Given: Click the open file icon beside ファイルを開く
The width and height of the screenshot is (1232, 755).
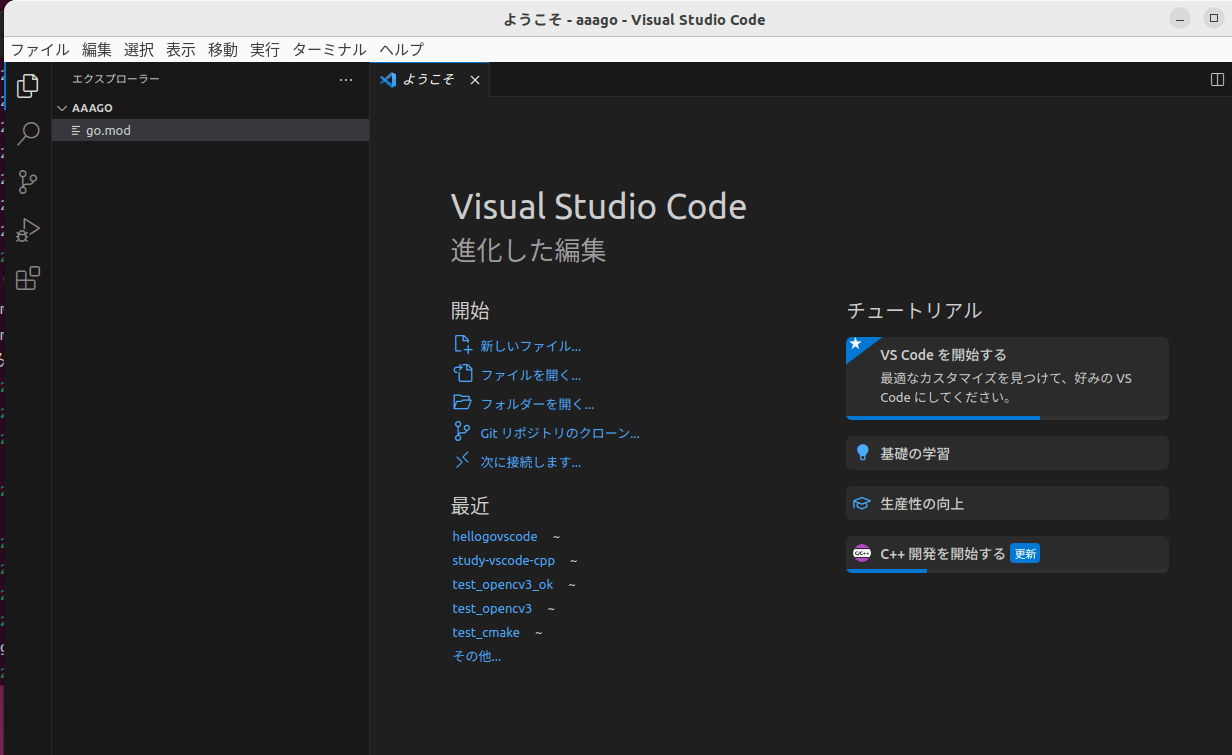Looking at the screenshot, I should pyautogui.click(x=462, y=373).
